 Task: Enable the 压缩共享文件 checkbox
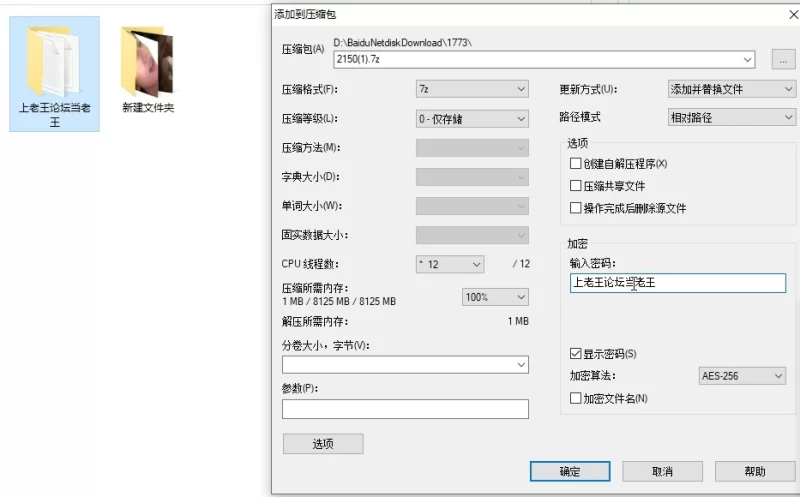576,186
